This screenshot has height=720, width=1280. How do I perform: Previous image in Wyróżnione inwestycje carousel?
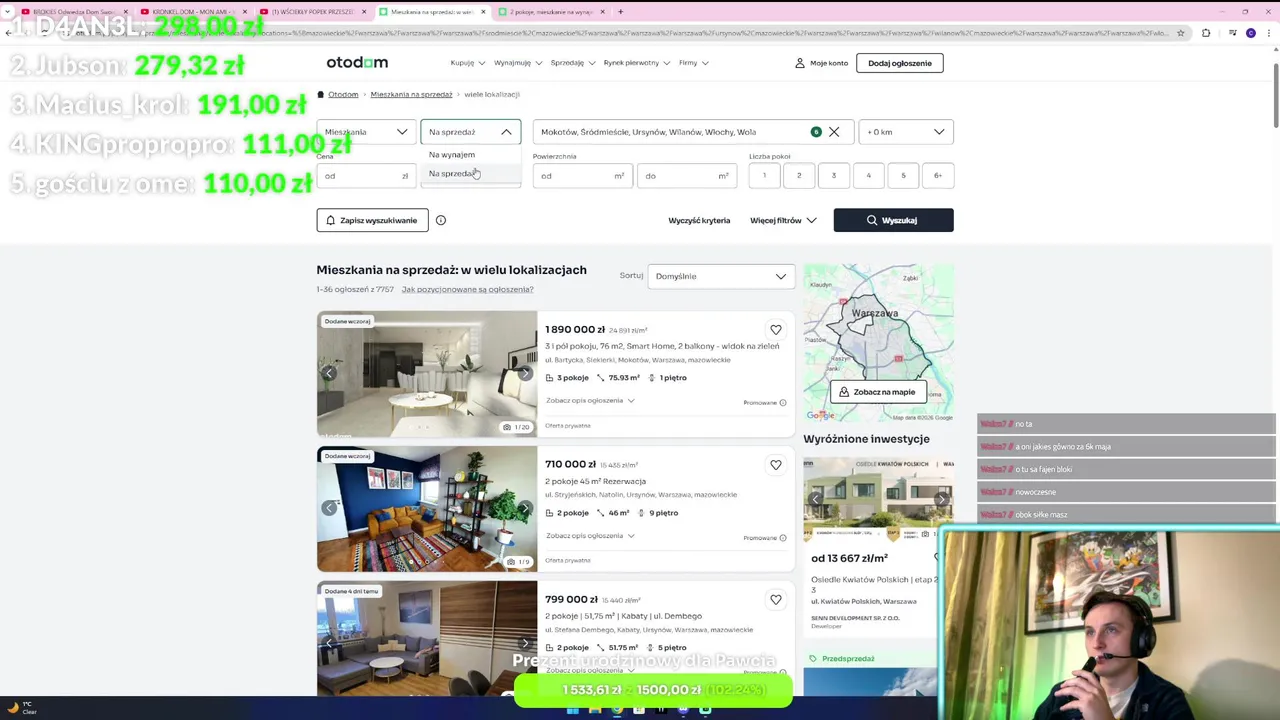815,499
